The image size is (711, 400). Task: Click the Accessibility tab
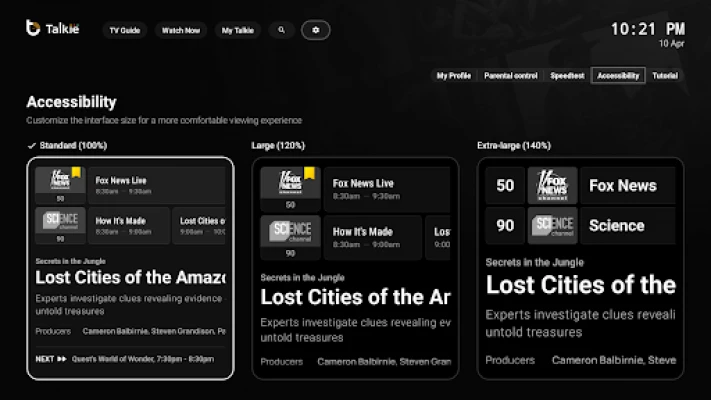point(617,76)
